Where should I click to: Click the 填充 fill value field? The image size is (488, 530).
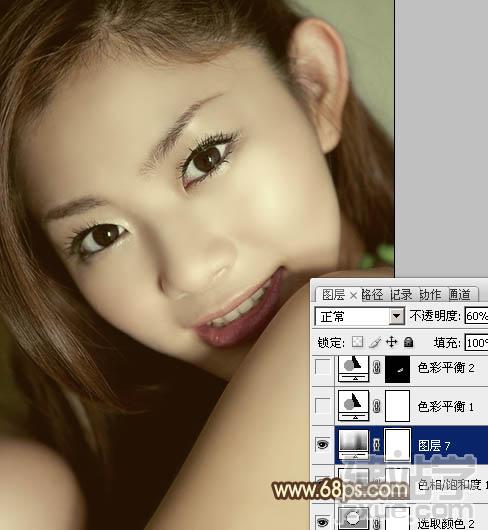[x=476, y=343]
